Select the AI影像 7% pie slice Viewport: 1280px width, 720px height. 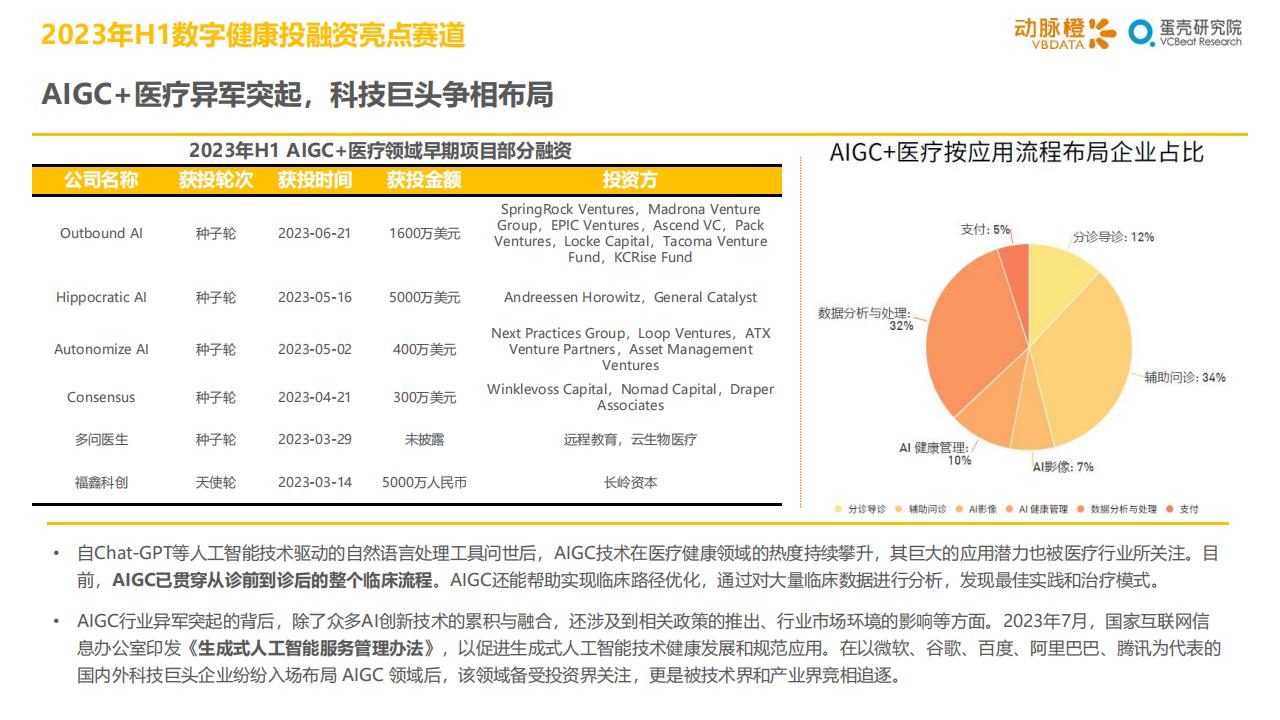(1032, 420)
